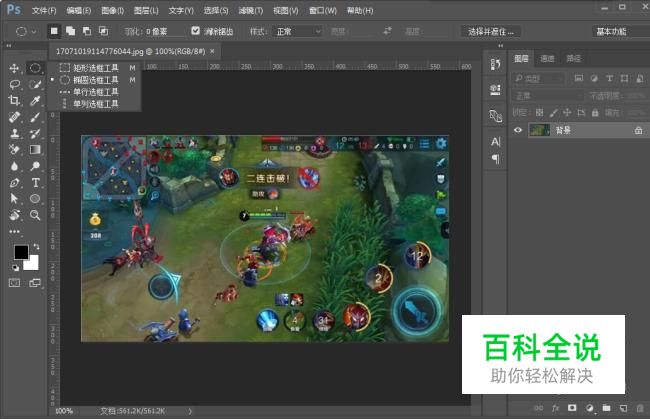Select the Clone Stamp tool
Viewport: 650px width, 419px height.
[x=14, y=133]
